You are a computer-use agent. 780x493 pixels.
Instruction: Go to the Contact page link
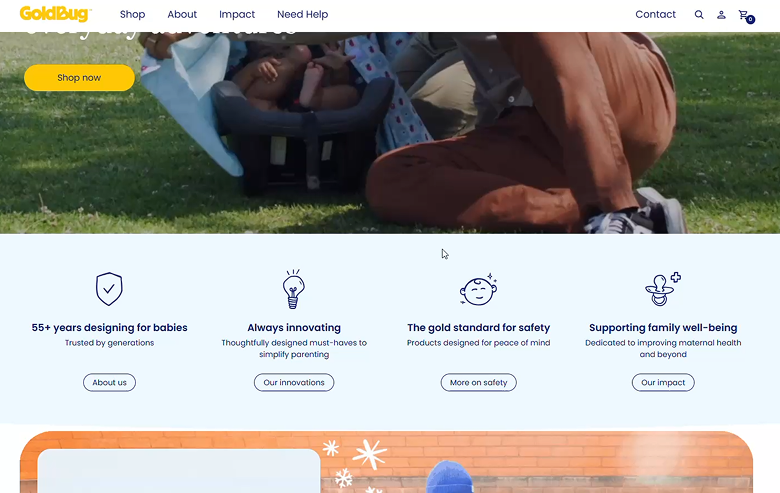tap(655, 14)
